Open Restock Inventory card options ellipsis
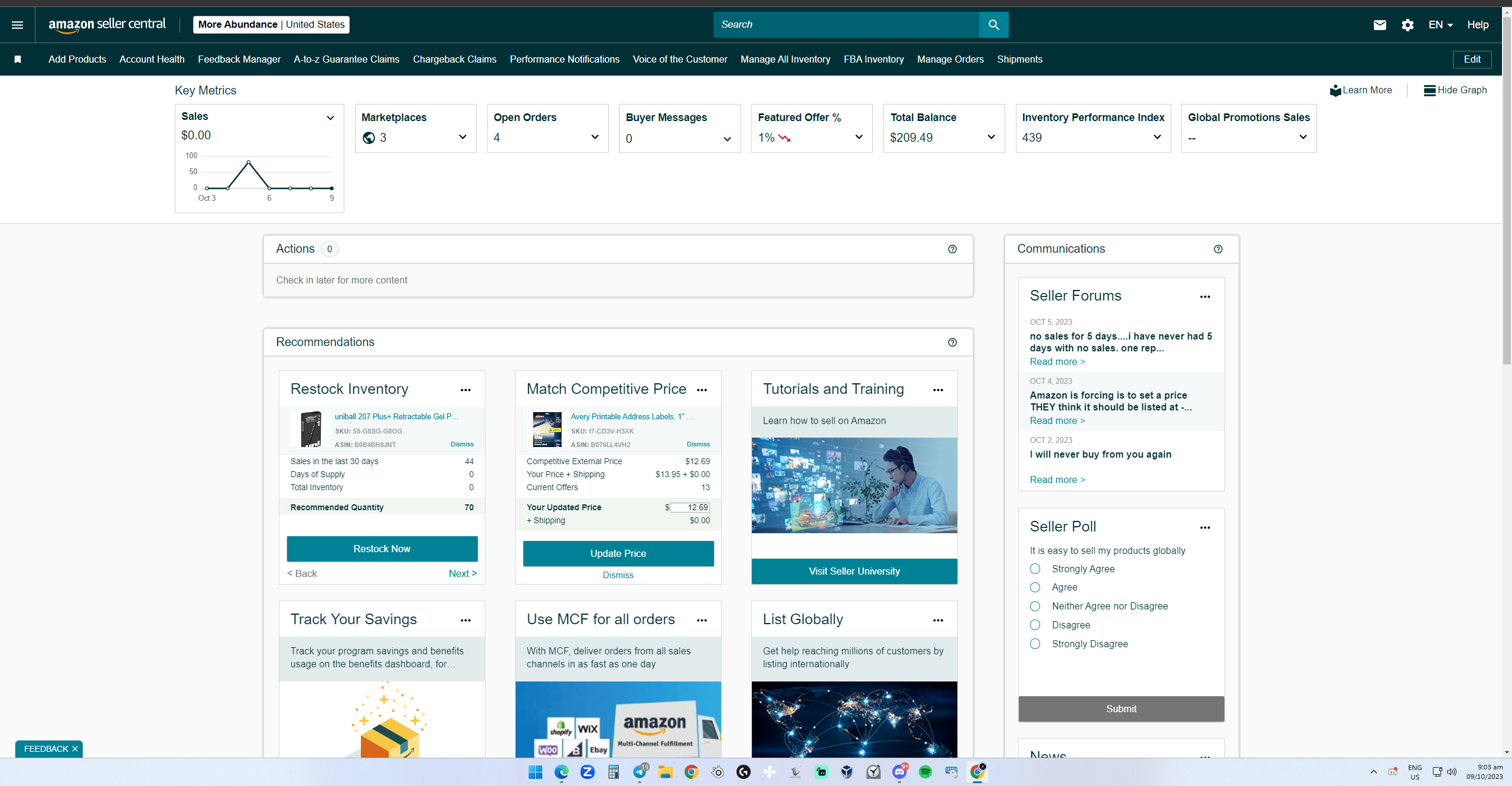 pyautogui.click(x=465, y=390)
